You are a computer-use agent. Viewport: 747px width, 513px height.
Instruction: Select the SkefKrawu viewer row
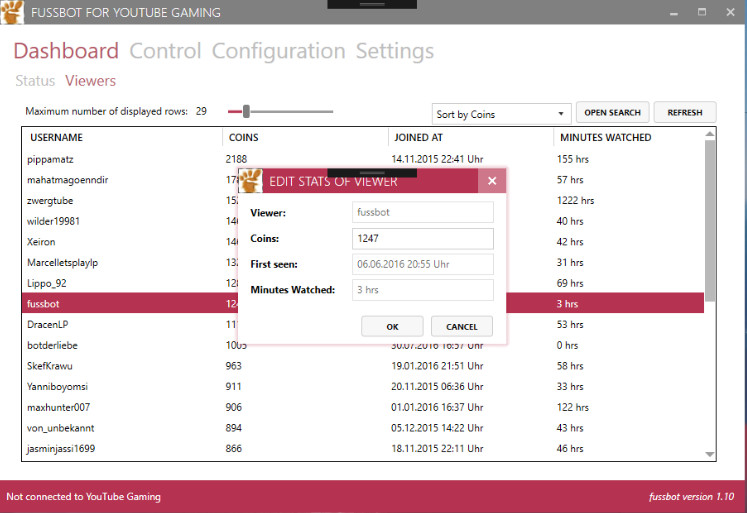363,366
